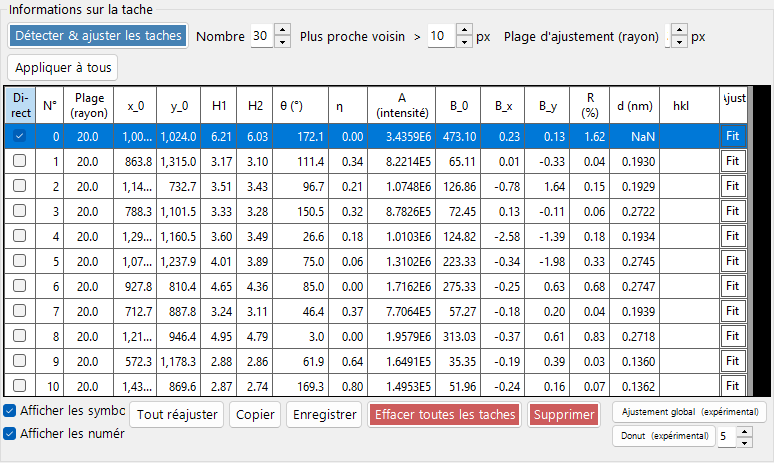Check the Direct box for spot 3
Image resolution: width=774 pixels, height=463 pixels.
19,211
